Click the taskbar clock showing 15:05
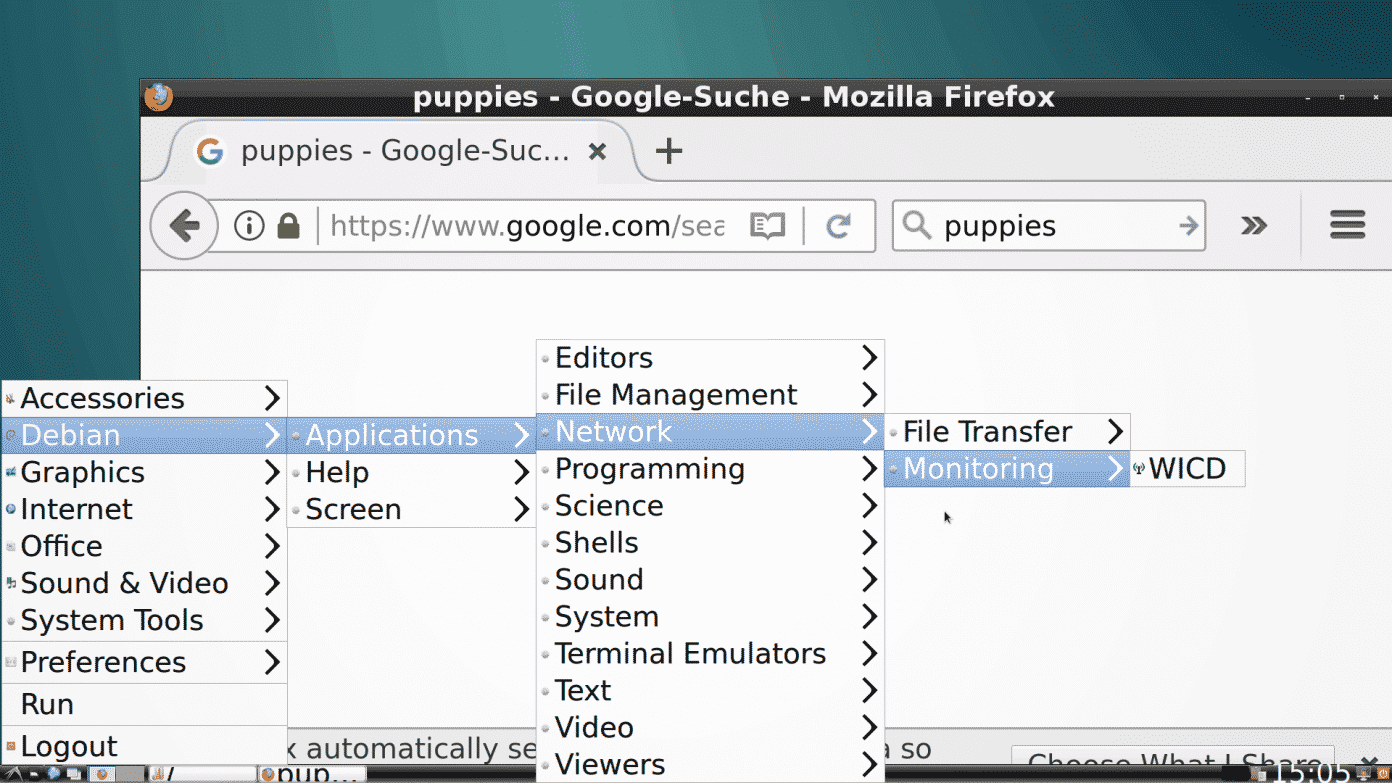 (x=1310, y=774)
